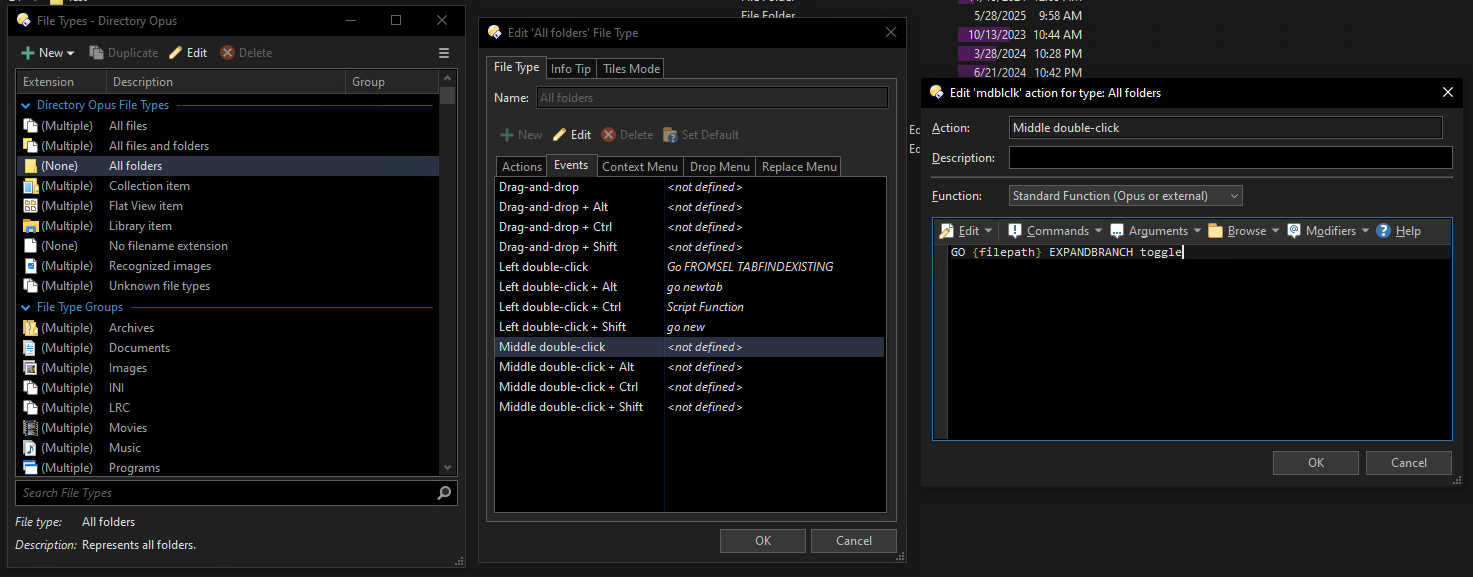
Task: Click the red Delete icon in File Types
Action: pyautogui.click(x=227, y=53)
